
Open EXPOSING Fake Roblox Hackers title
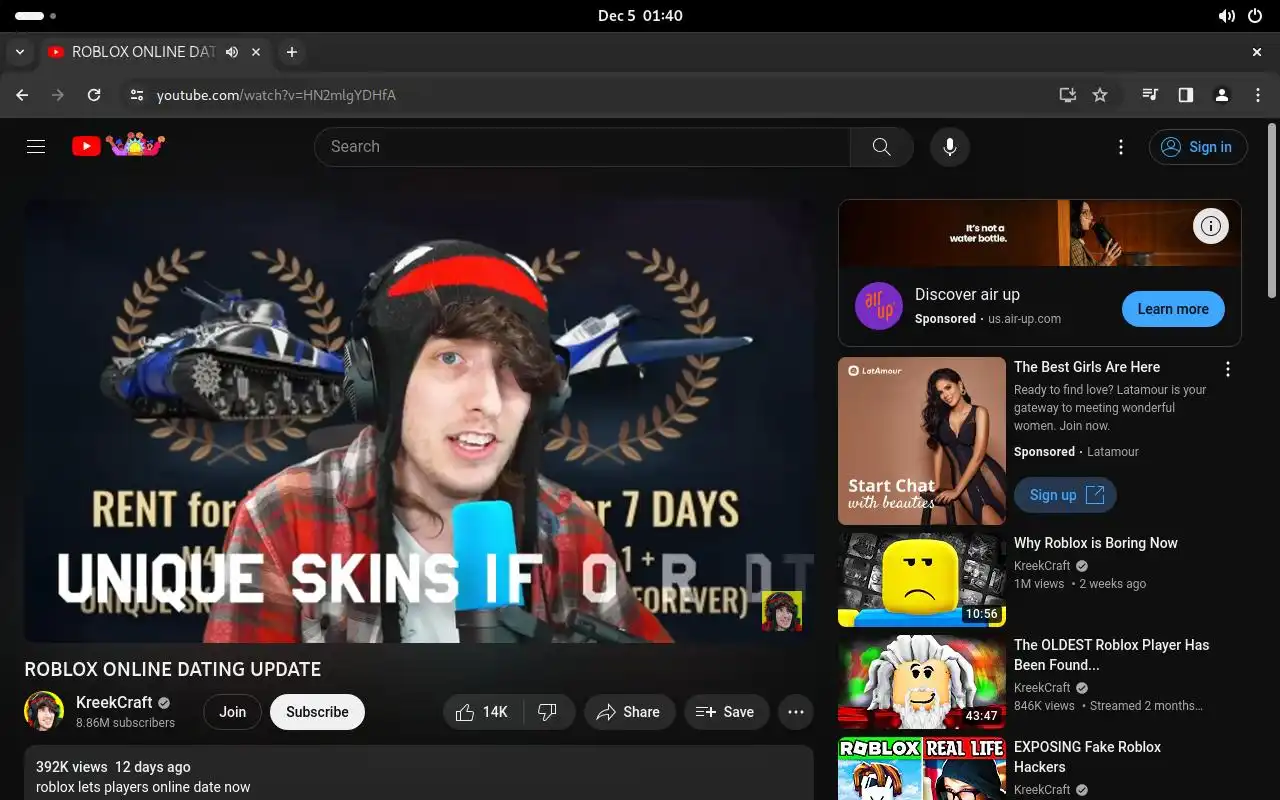click(x=1087, y=757)
